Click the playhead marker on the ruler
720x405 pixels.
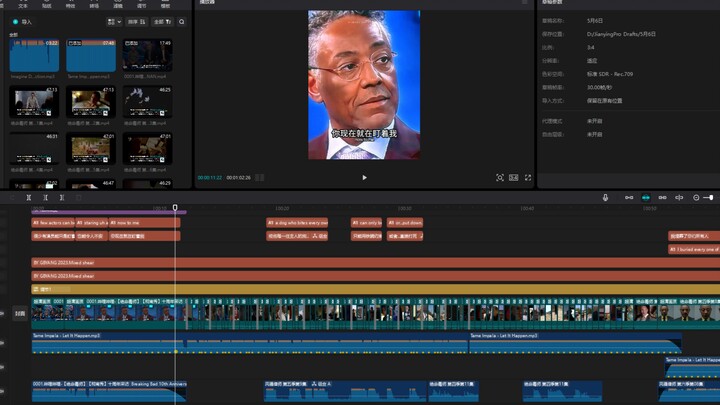point(175,208)
